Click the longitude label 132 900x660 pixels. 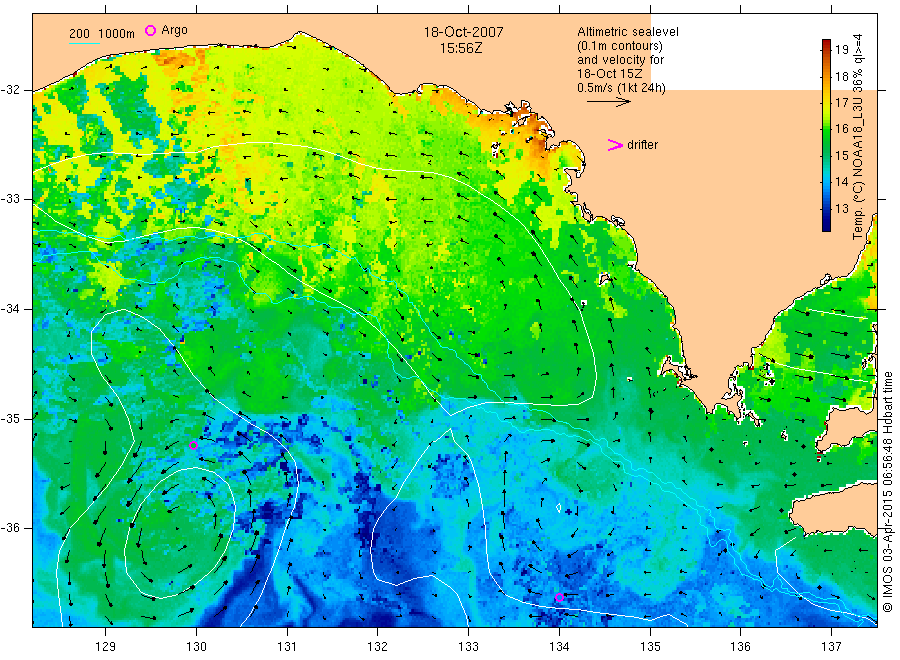click(378, 647)
